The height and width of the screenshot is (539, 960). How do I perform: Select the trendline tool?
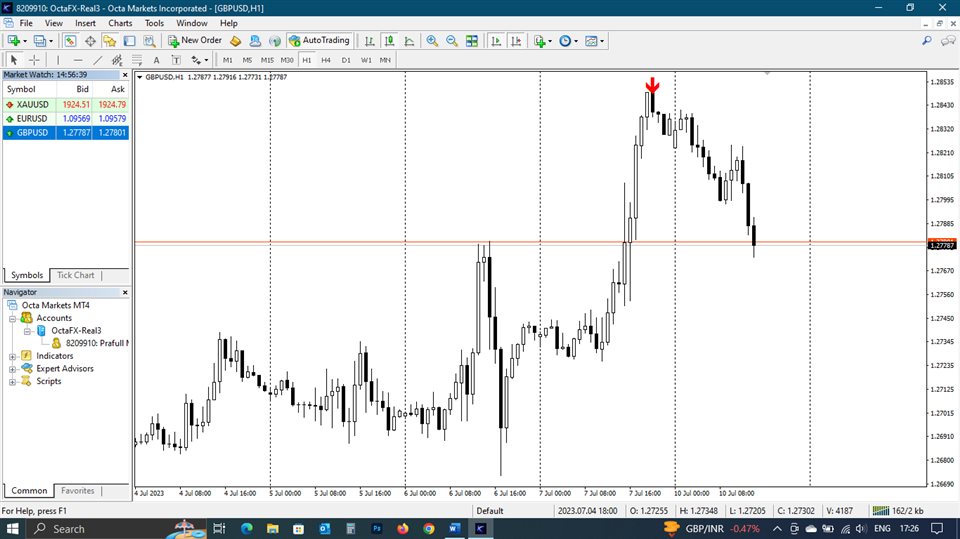(97, 60)
